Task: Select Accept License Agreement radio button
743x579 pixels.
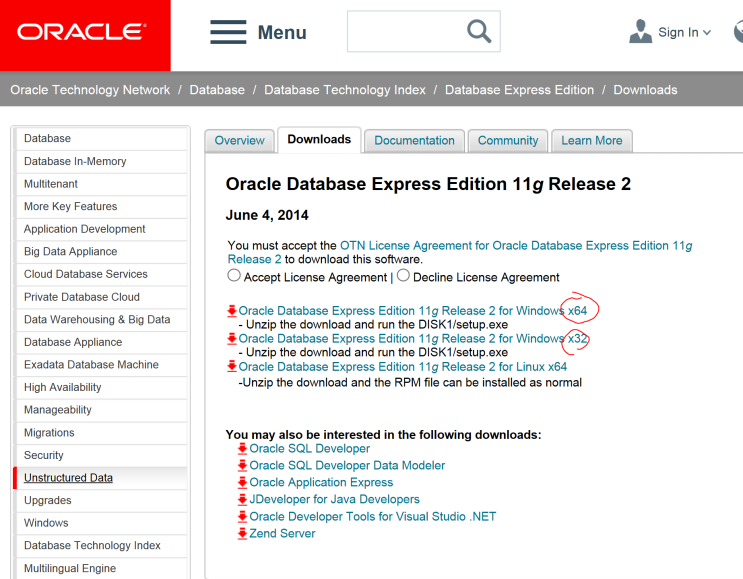Action: coord(234,276)
